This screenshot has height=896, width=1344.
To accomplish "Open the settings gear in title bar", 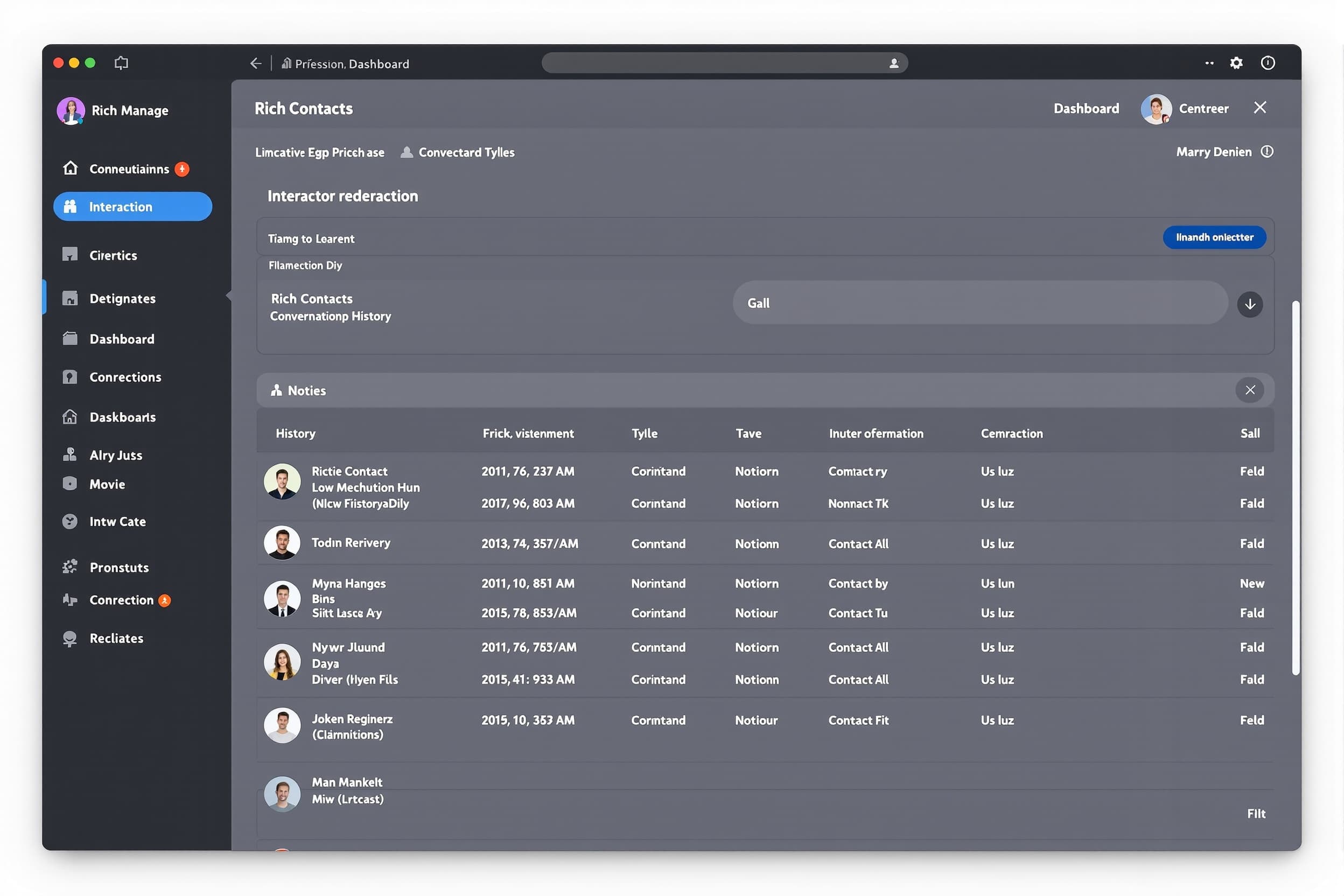I will click(1236, 63).
